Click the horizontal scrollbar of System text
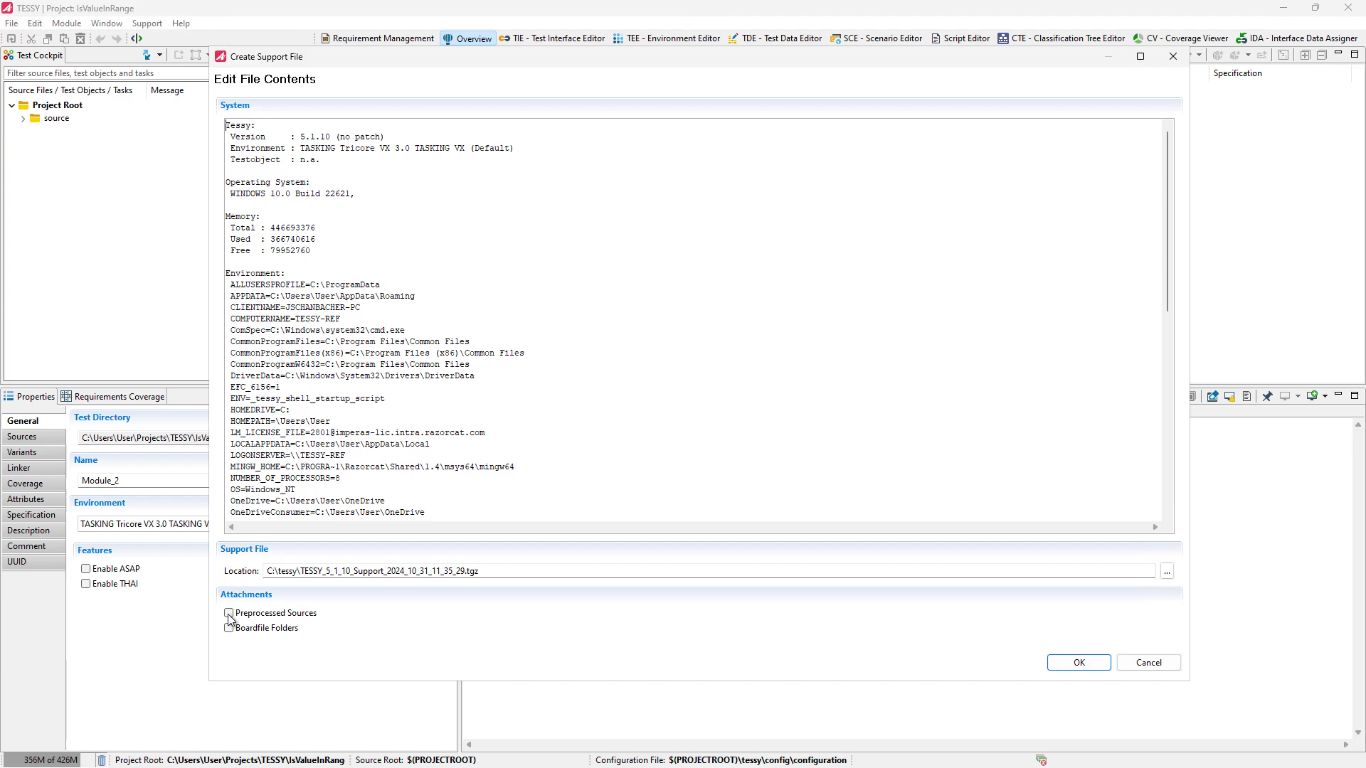The width and height of the screenshot is (1366, 768). coord(691,527)
